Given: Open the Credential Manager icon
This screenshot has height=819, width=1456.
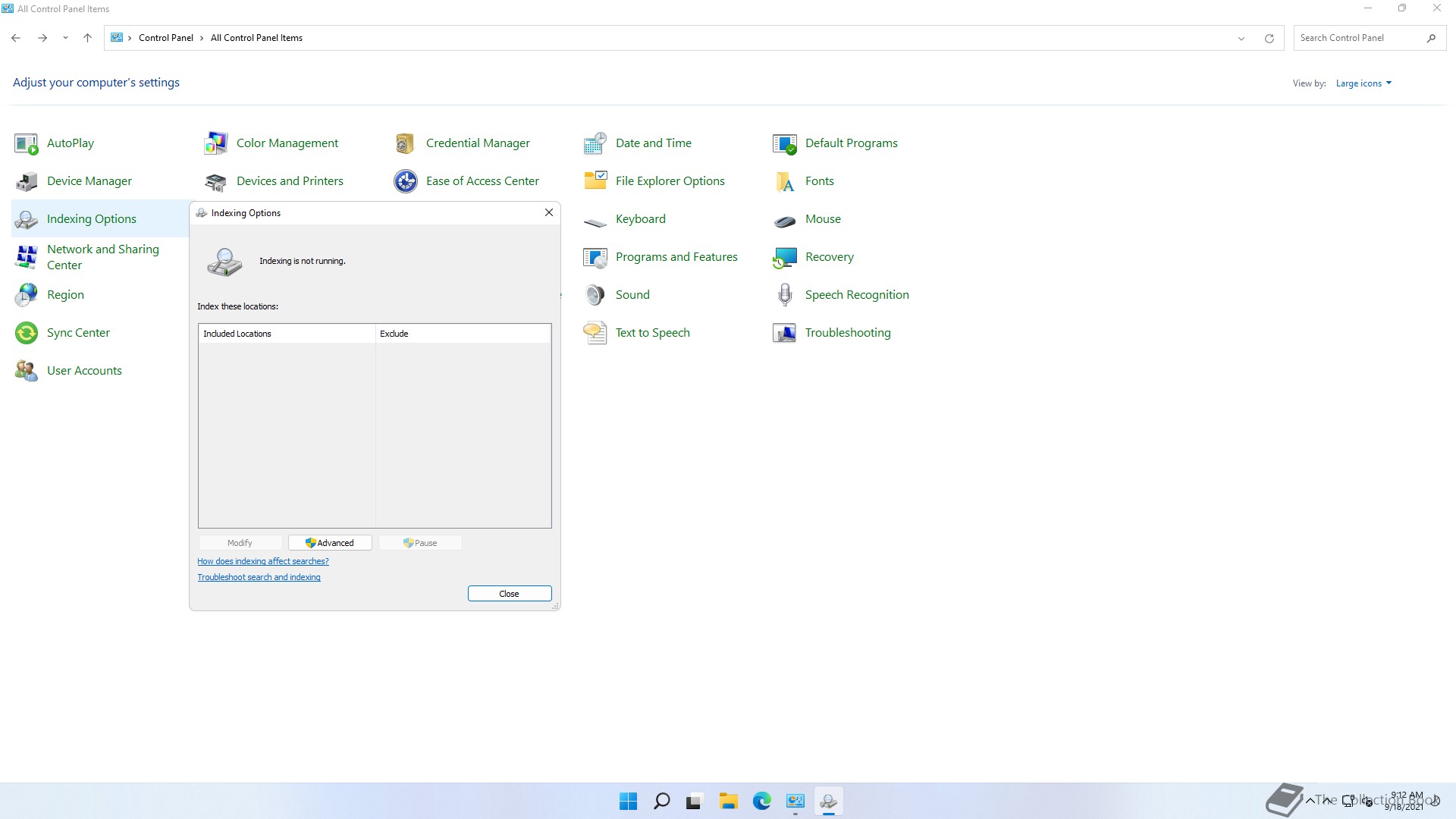Looking at the screenshot, I should pos(406,143).
